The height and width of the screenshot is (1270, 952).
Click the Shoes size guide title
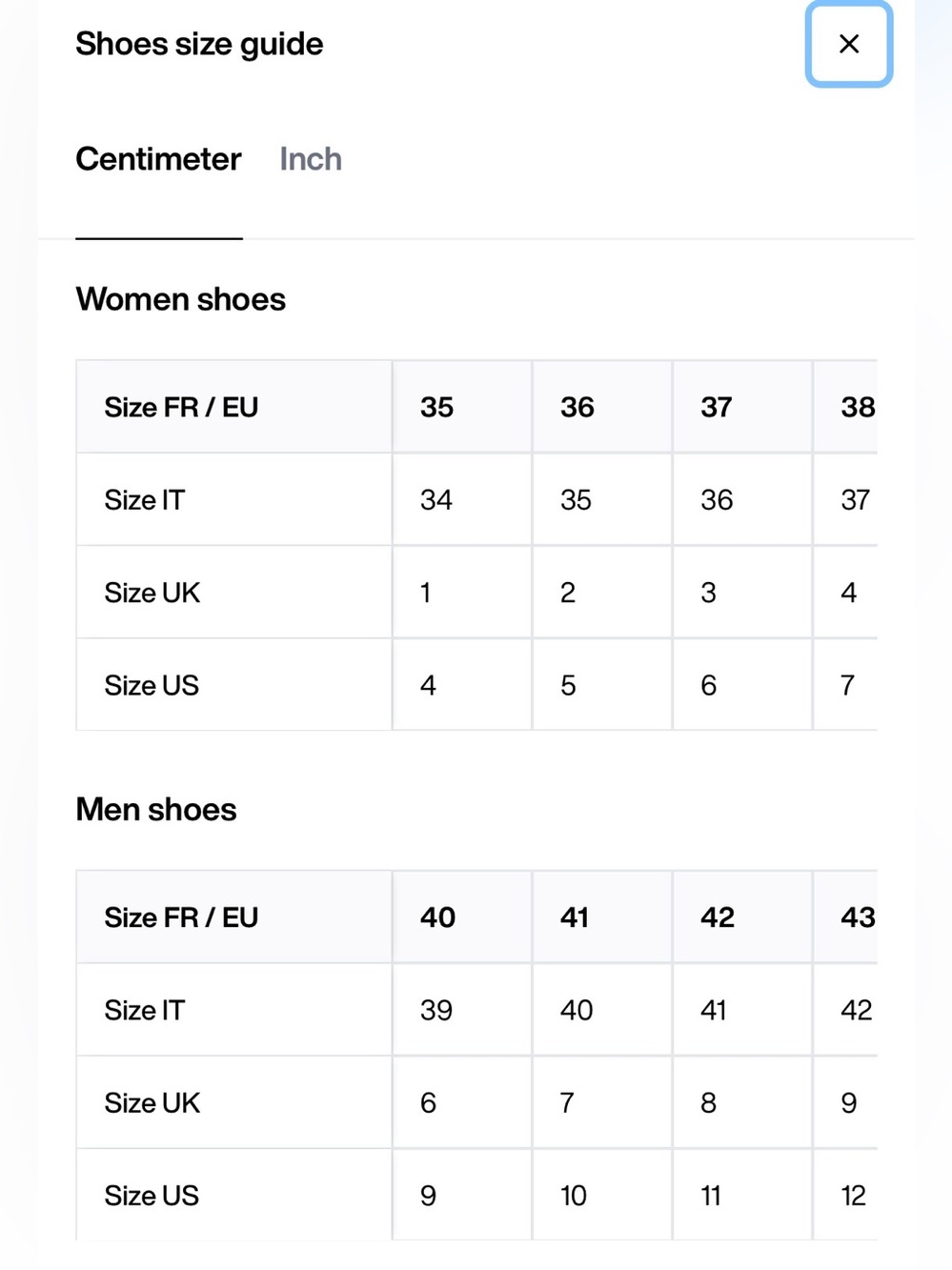tap(199, 44)
